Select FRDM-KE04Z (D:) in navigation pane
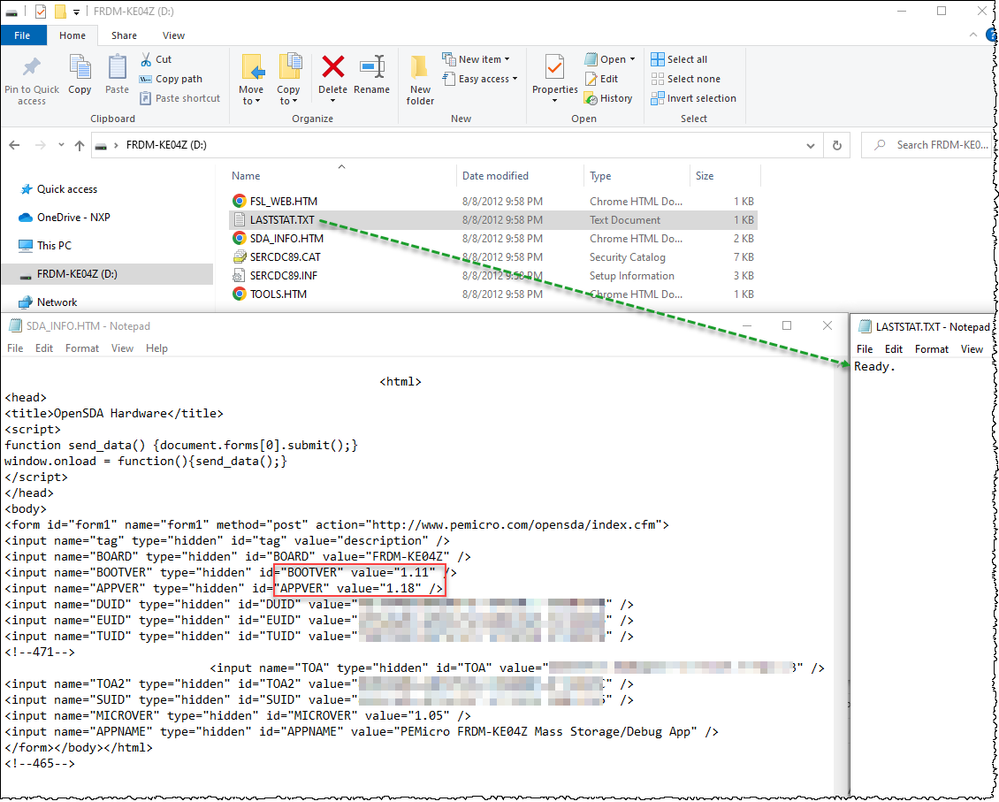Viewport: 999px width, 802px height. (x=107, y=275)
